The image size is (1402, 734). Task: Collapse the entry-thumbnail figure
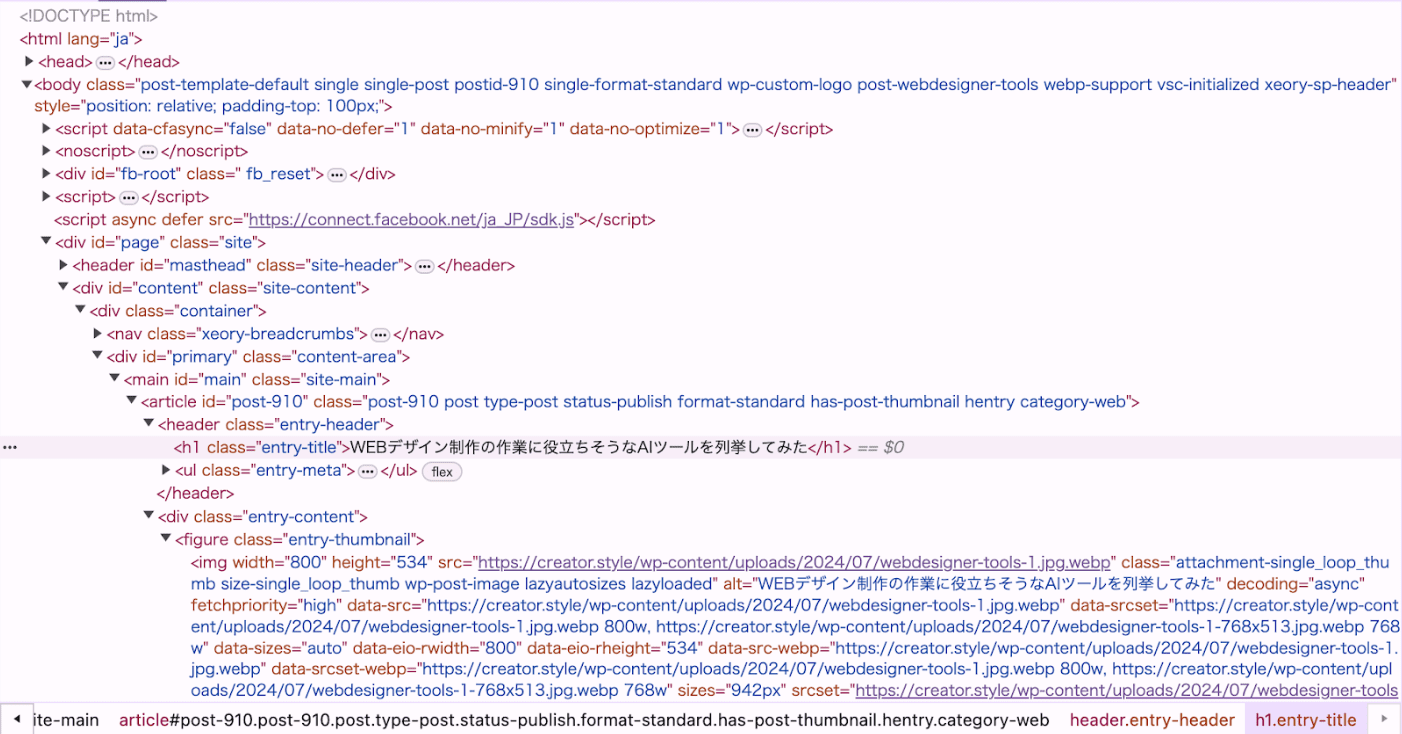coord(166,539)
